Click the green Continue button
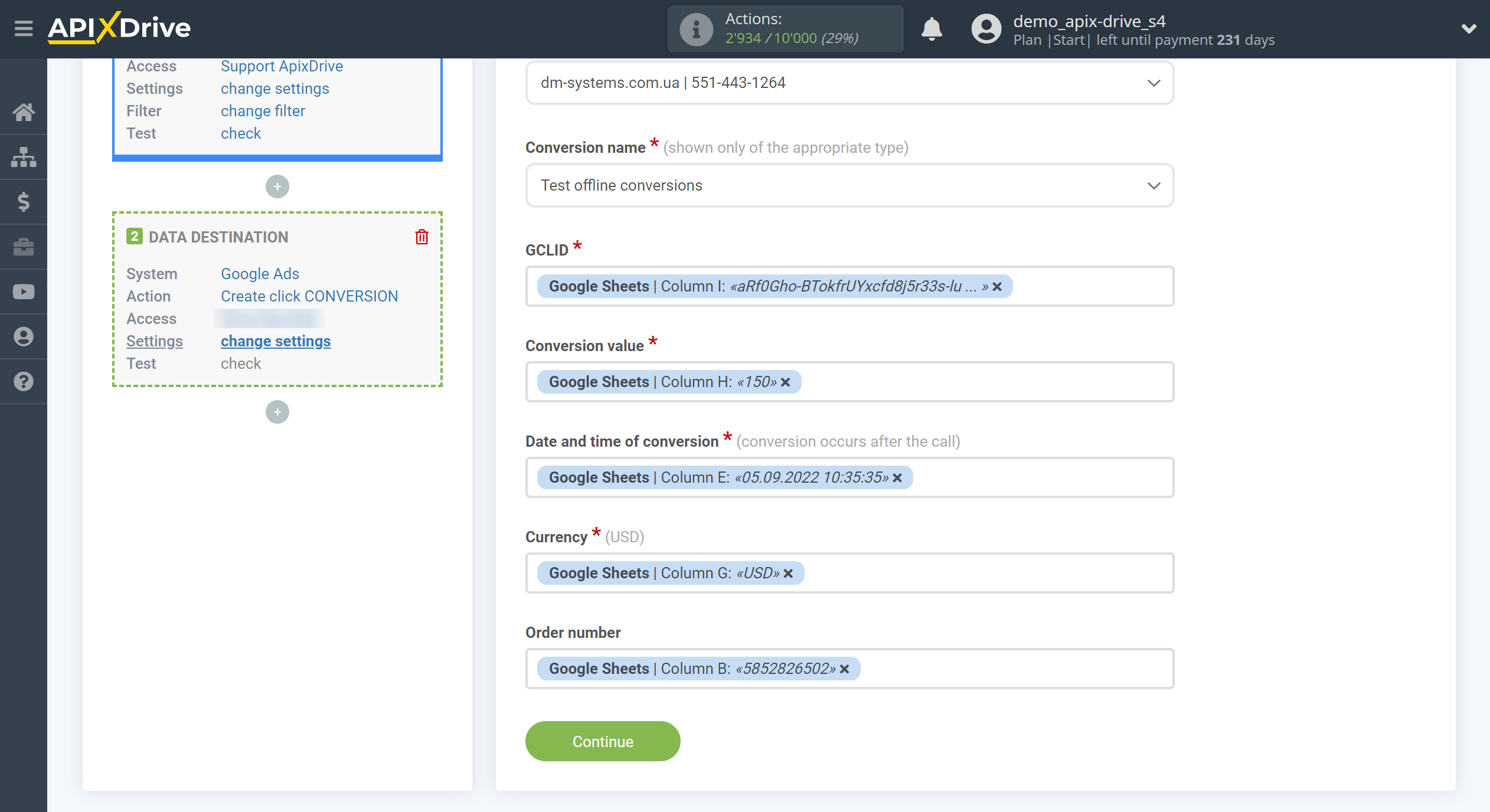Viewport: 1490px width, 812px height. [x=602, y=742]
